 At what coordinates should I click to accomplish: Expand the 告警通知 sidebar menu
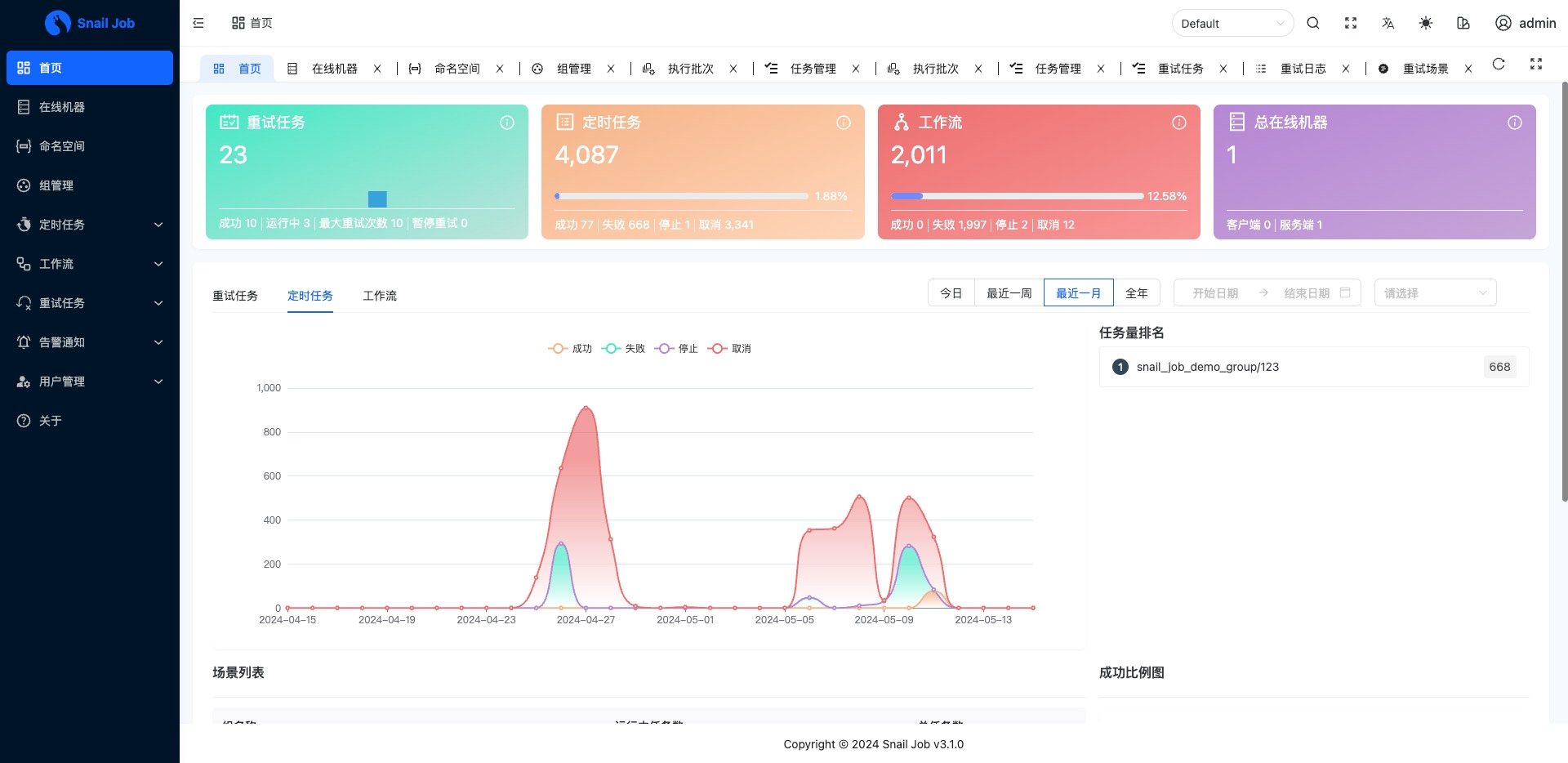pos(90,342)
